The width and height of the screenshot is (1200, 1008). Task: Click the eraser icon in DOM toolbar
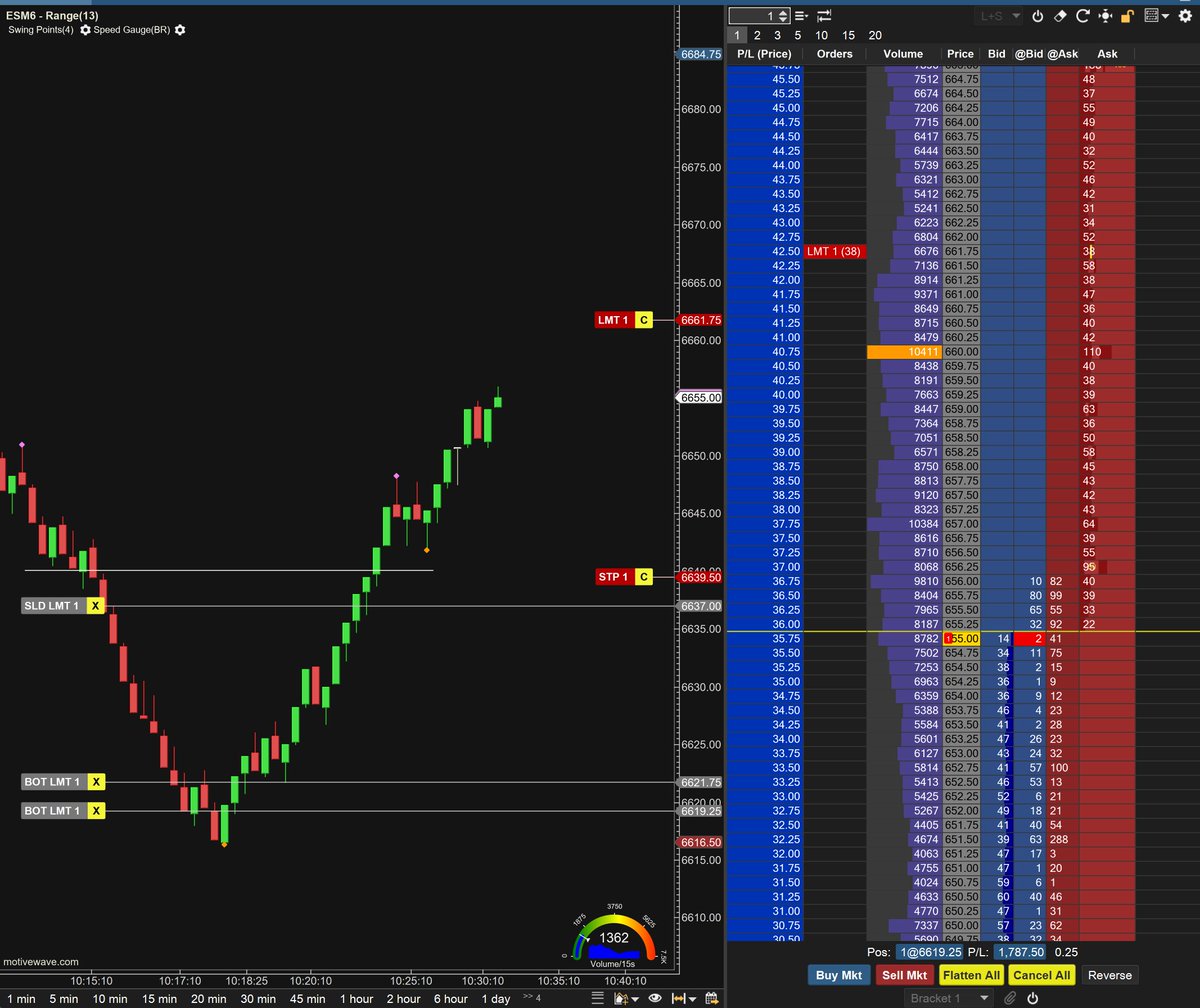(1062, 16)
